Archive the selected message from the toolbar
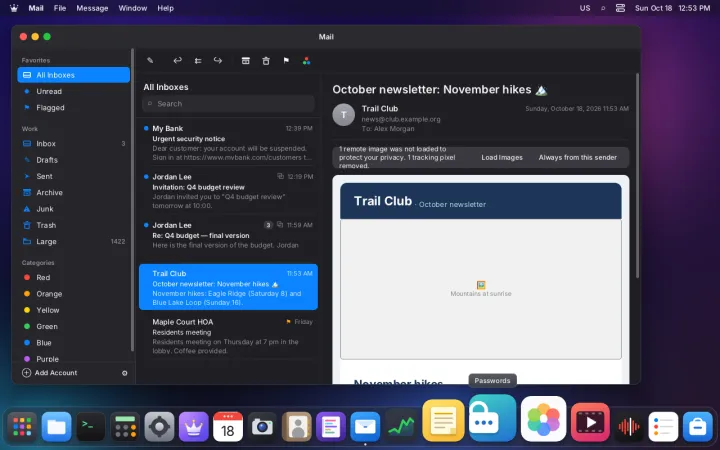 (246, 61)
